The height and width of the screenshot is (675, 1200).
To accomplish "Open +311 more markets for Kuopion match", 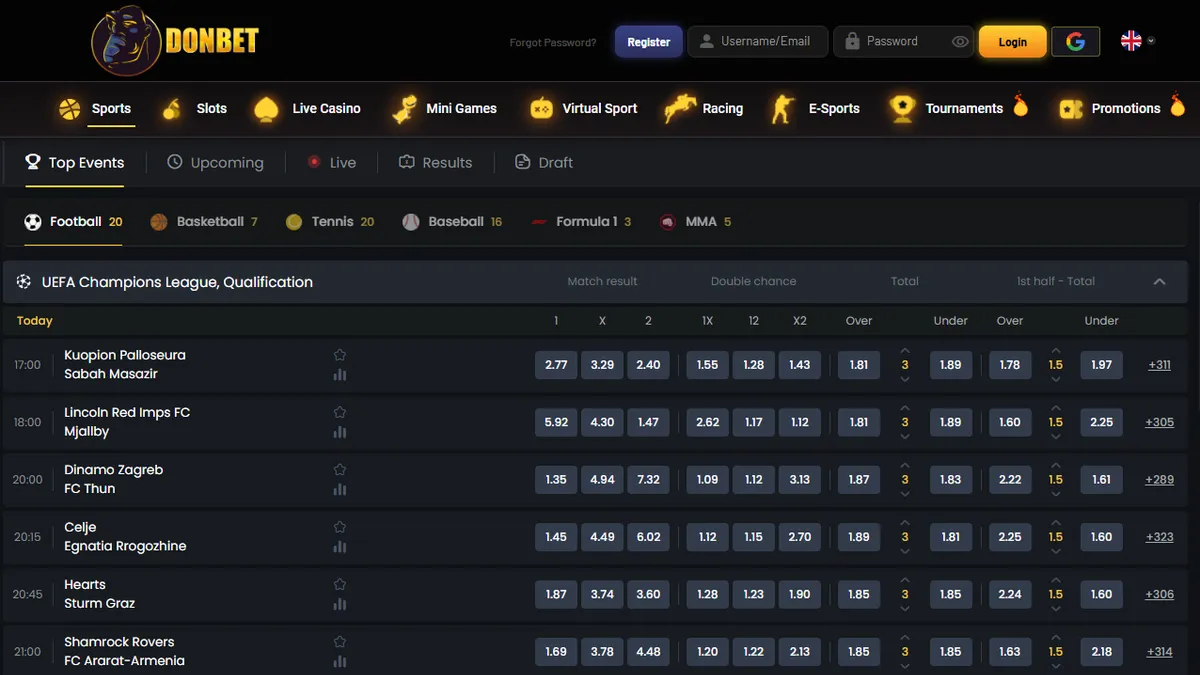I will [1160, 365].
